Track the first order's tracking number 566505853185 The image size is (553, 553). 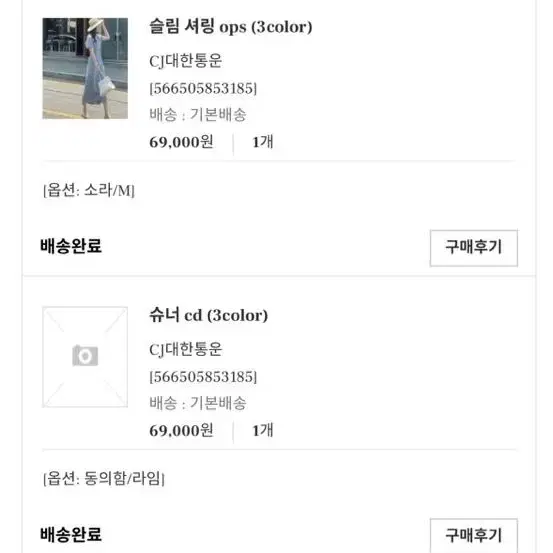click(203, 88)
